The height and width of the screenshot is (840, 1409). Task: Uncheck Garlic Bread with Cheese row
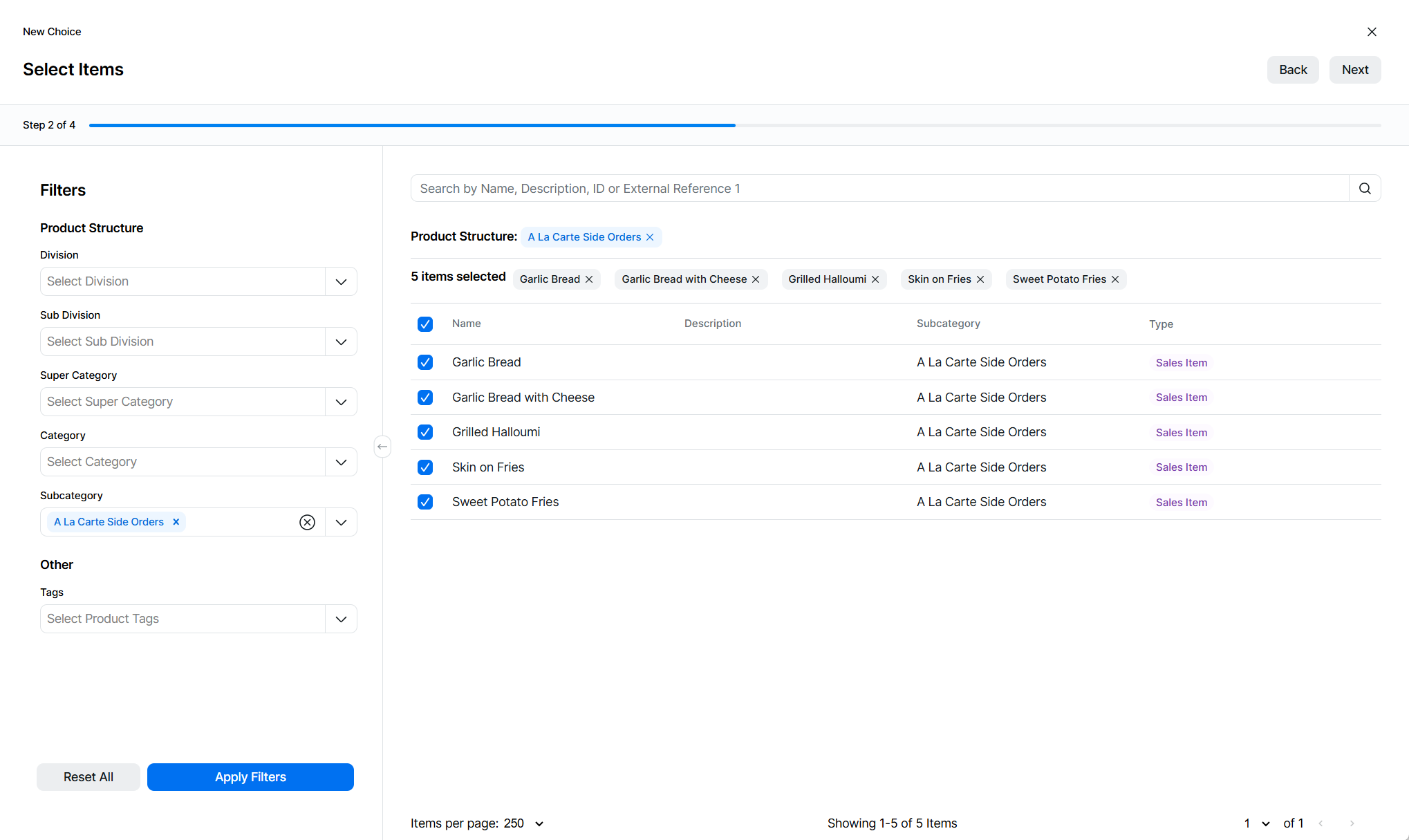[x=425, y=398]
